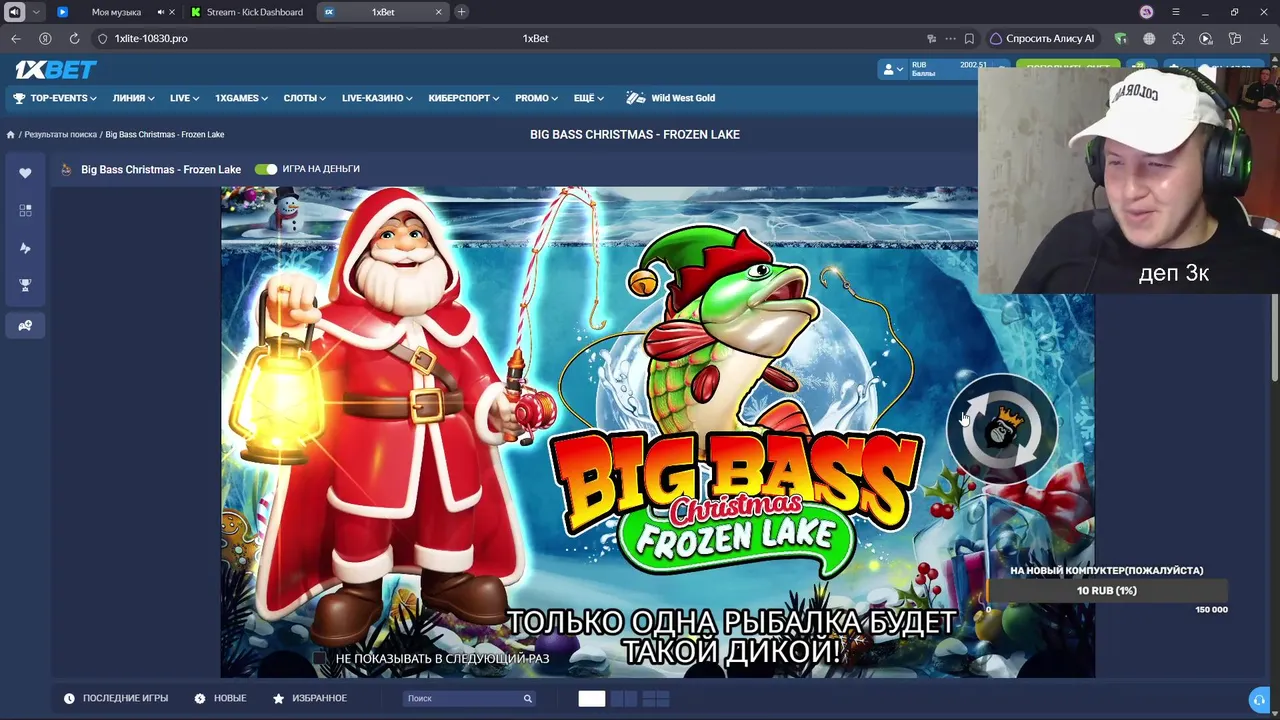This screenshot has width=1280, height=720.
Task: Add game to favorites with heart icon
Action: tap(25, 173)
